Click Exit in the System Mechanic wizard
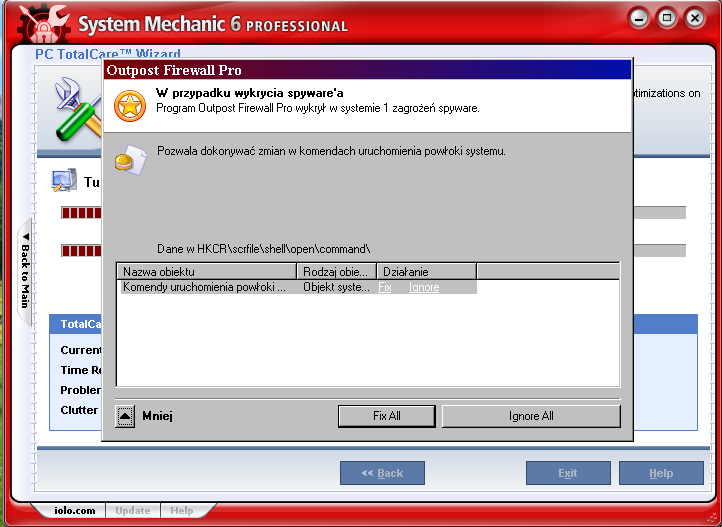722x527 pixels. [568, 473]
